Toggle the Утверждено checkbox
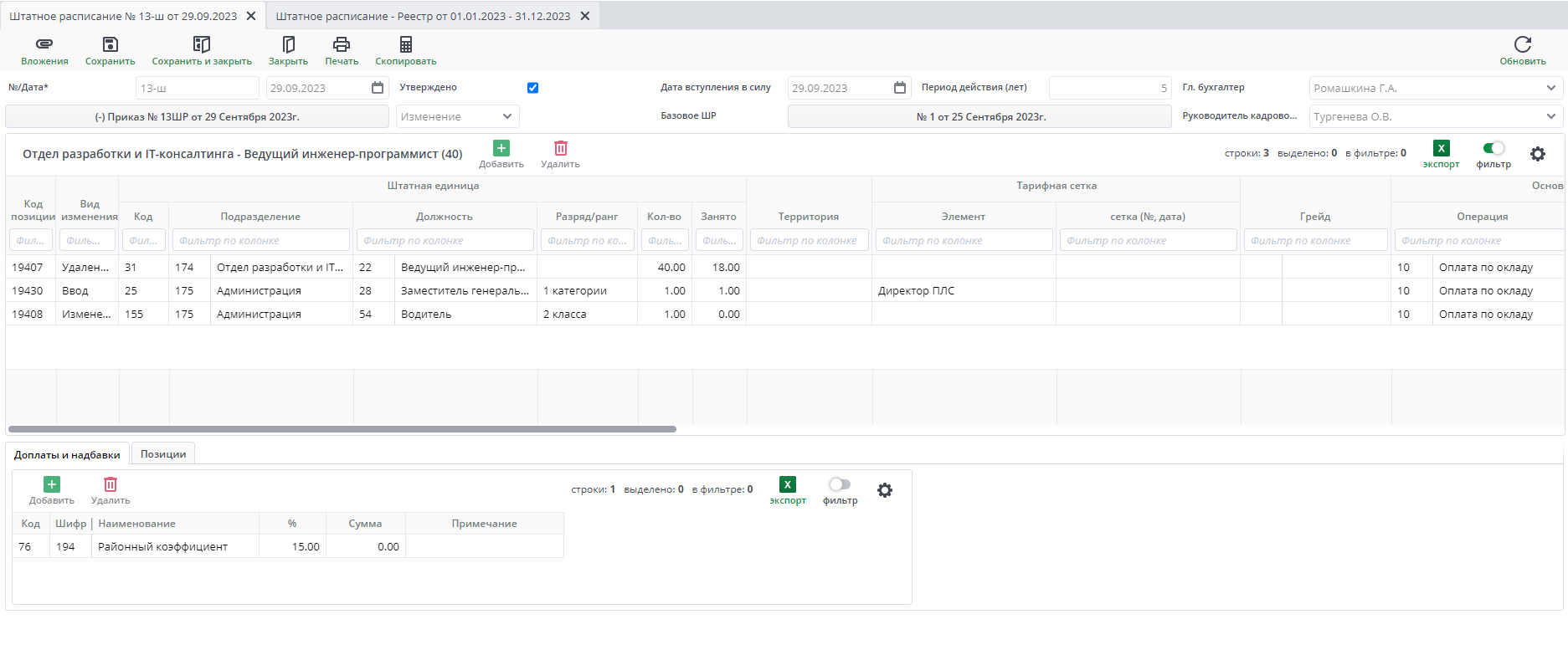 click(533, 88)
